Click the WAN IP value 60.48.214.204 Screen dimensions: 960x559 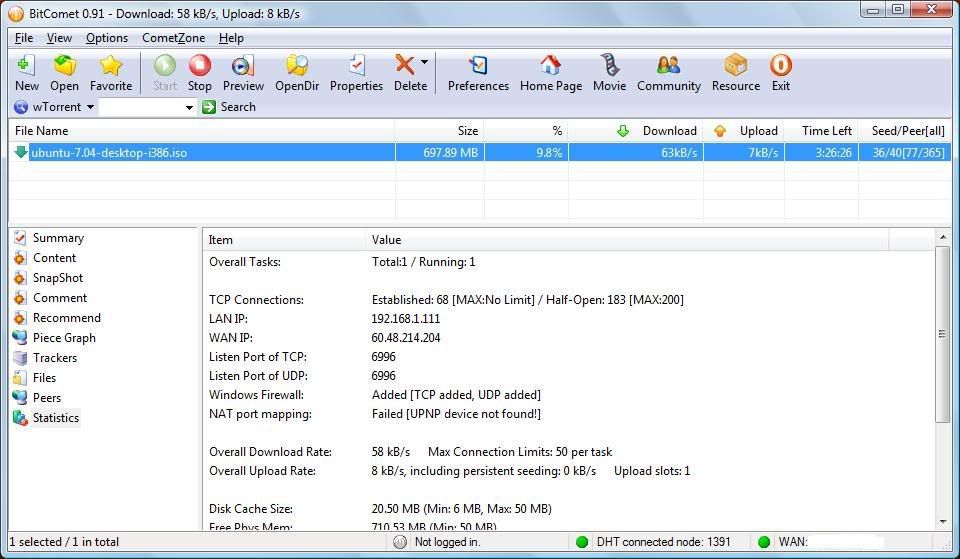406,338
